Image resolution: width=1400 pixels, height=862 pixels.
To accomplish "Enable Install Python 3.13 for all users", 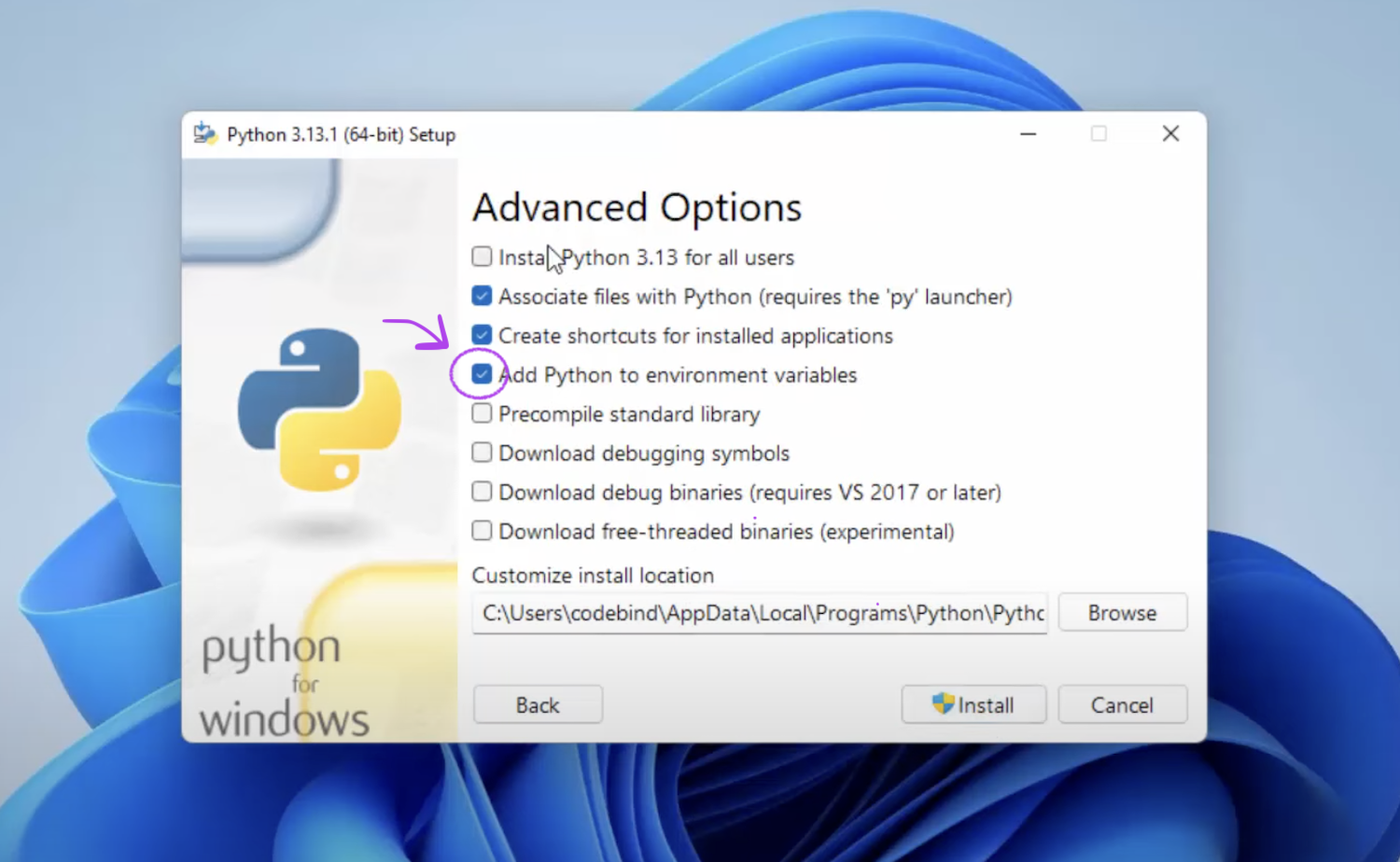I will tap(482, 257).
